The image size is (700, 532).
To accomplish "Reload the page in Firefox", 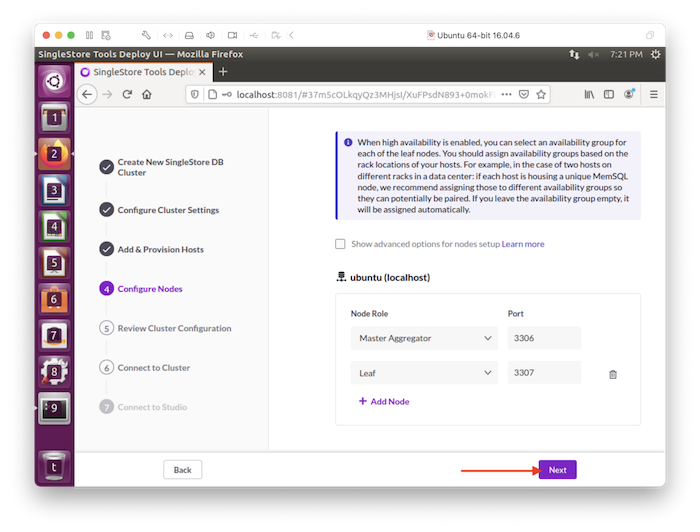I will [x=127, y=95].
